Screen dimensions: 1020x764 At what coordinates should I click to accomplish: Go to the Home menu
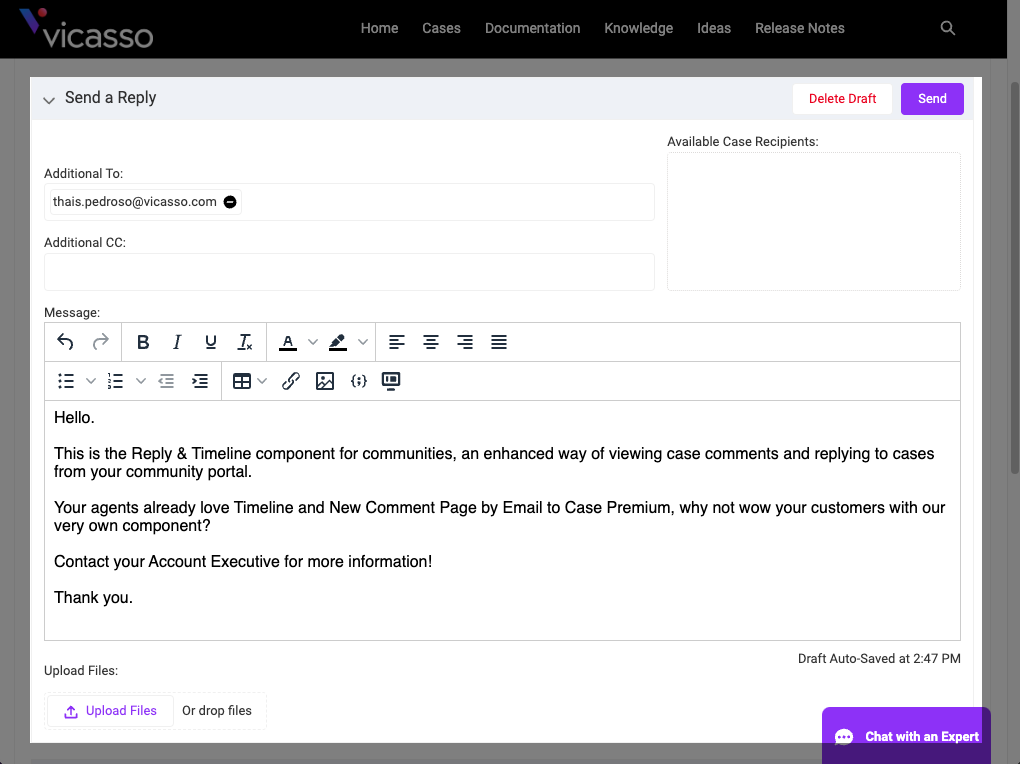pos(379,28)
